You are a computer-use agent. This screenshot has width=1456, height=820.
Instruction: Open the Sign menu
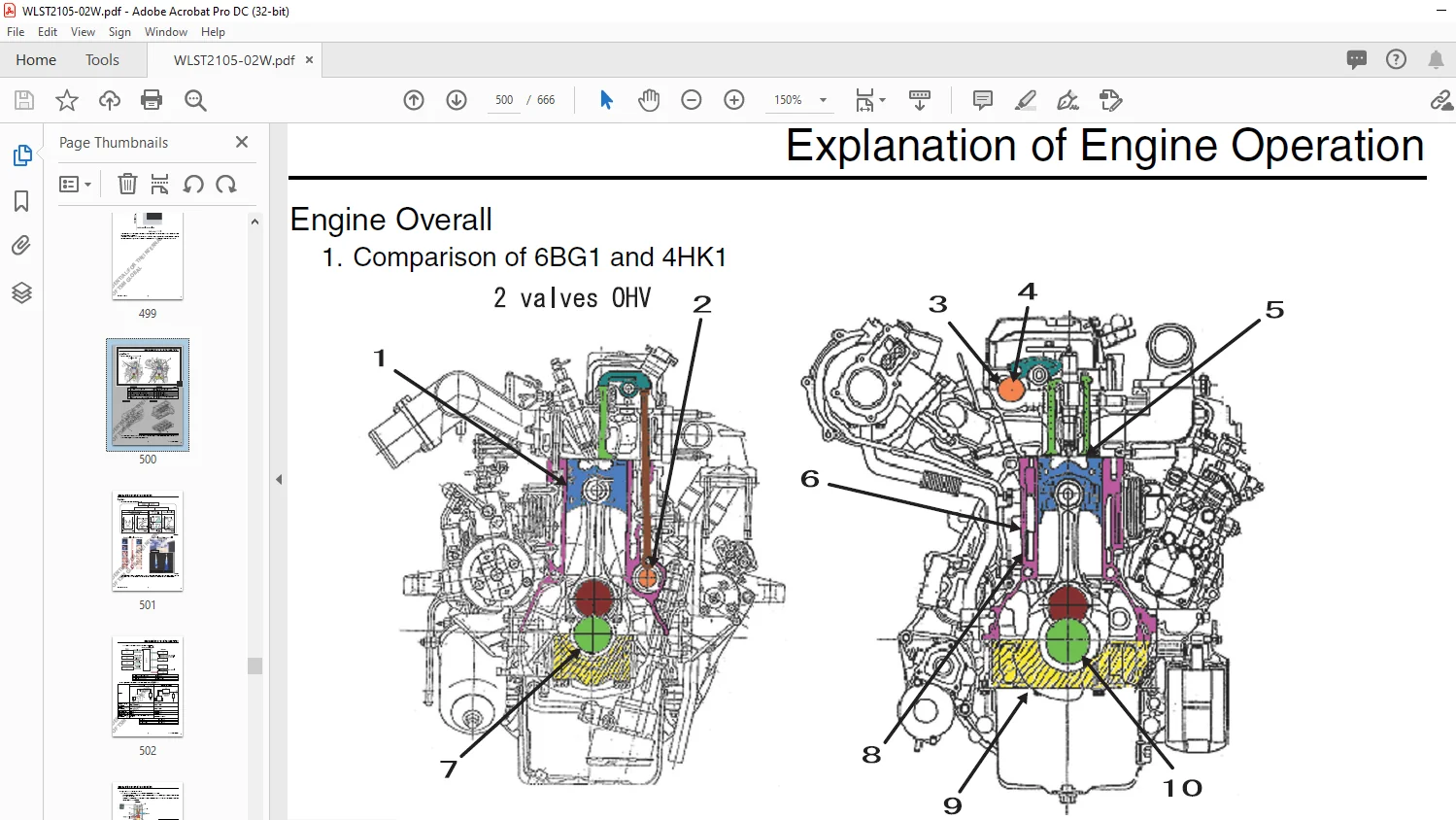[x=119, y=32]
